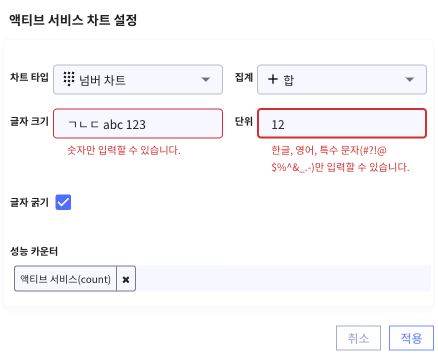This screenshot has height=362, width=438.
Task: Expand the 집계 dropdown arrow
Action: [x=410, y=79]
